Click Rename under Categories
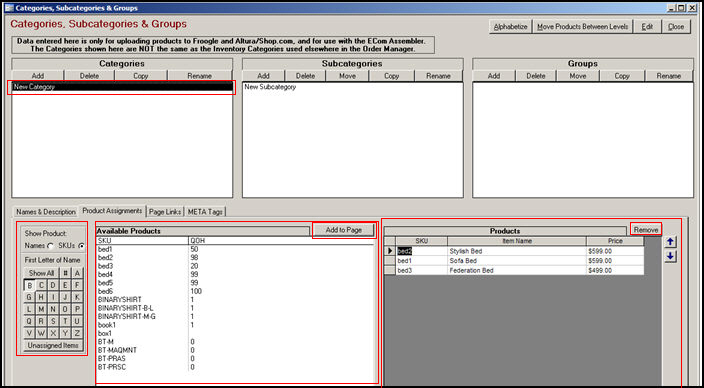The width and height of the screenshot is (704, 388). pos(200,76)
